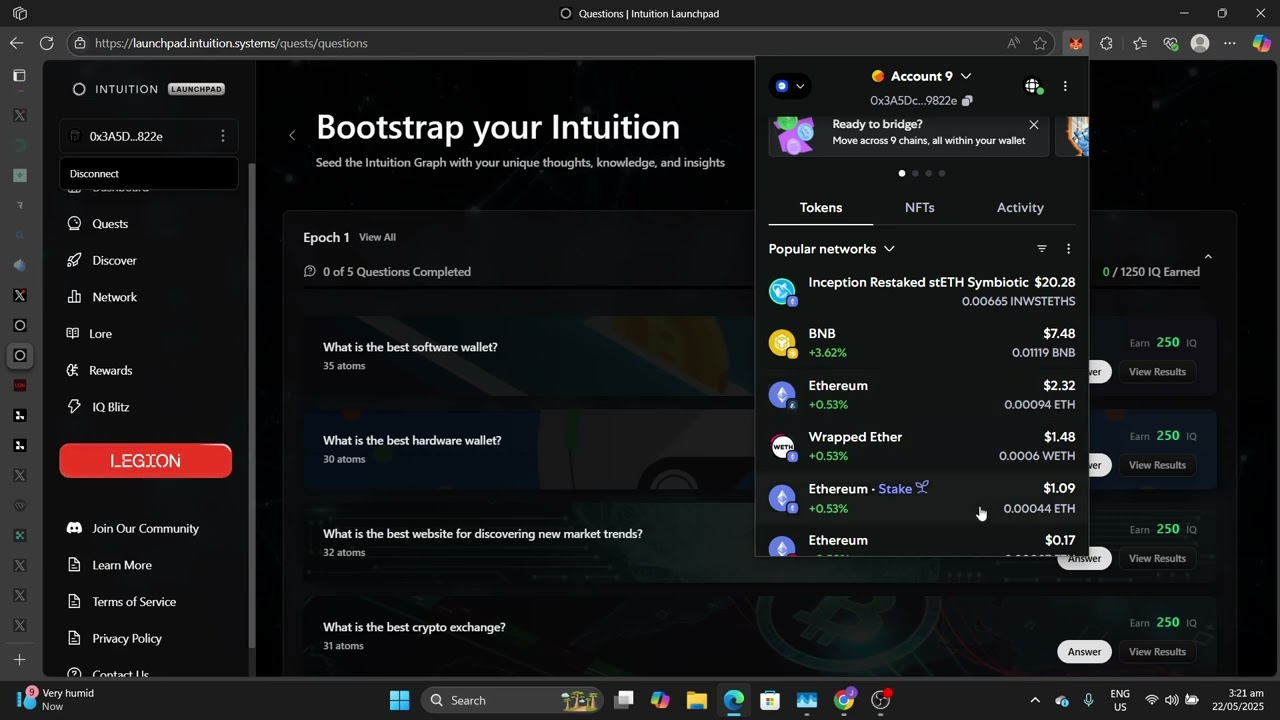Screen dimensions: 1280x720
Task: Open the token list three-dot menu
Action: pyautogui.click(x=1068, y=249)
